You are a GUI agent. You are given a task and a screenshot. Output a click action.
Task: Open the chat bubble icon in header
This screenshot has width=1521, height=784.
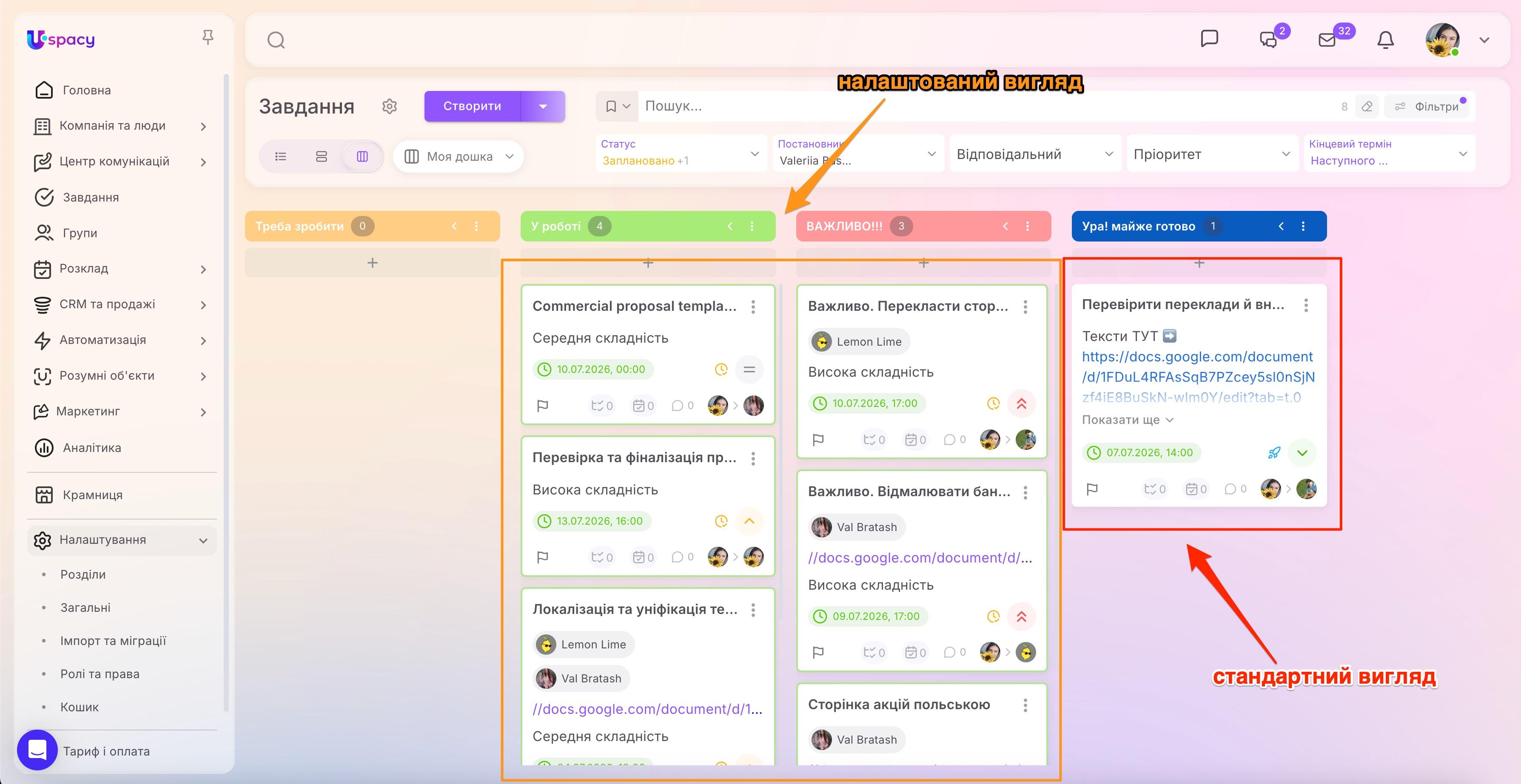pyautogui.click(x=1209, y=38)
